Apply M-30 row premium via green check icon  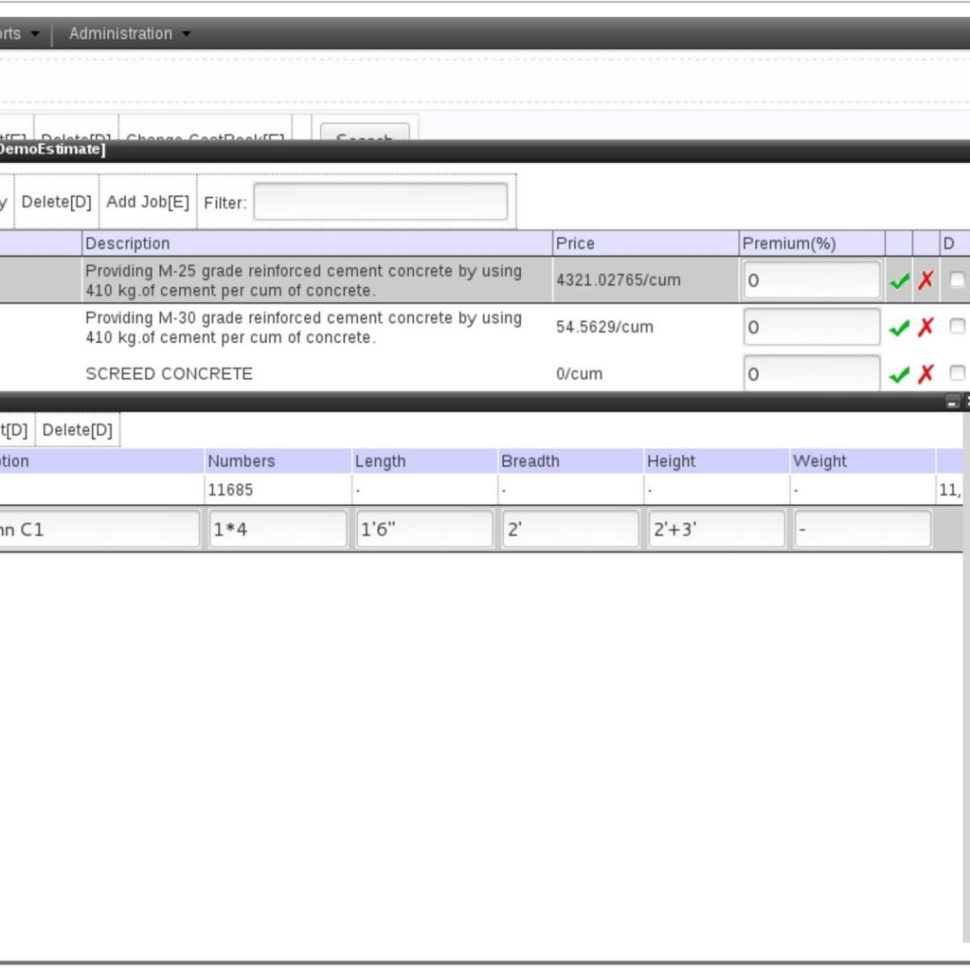[899, 328]
